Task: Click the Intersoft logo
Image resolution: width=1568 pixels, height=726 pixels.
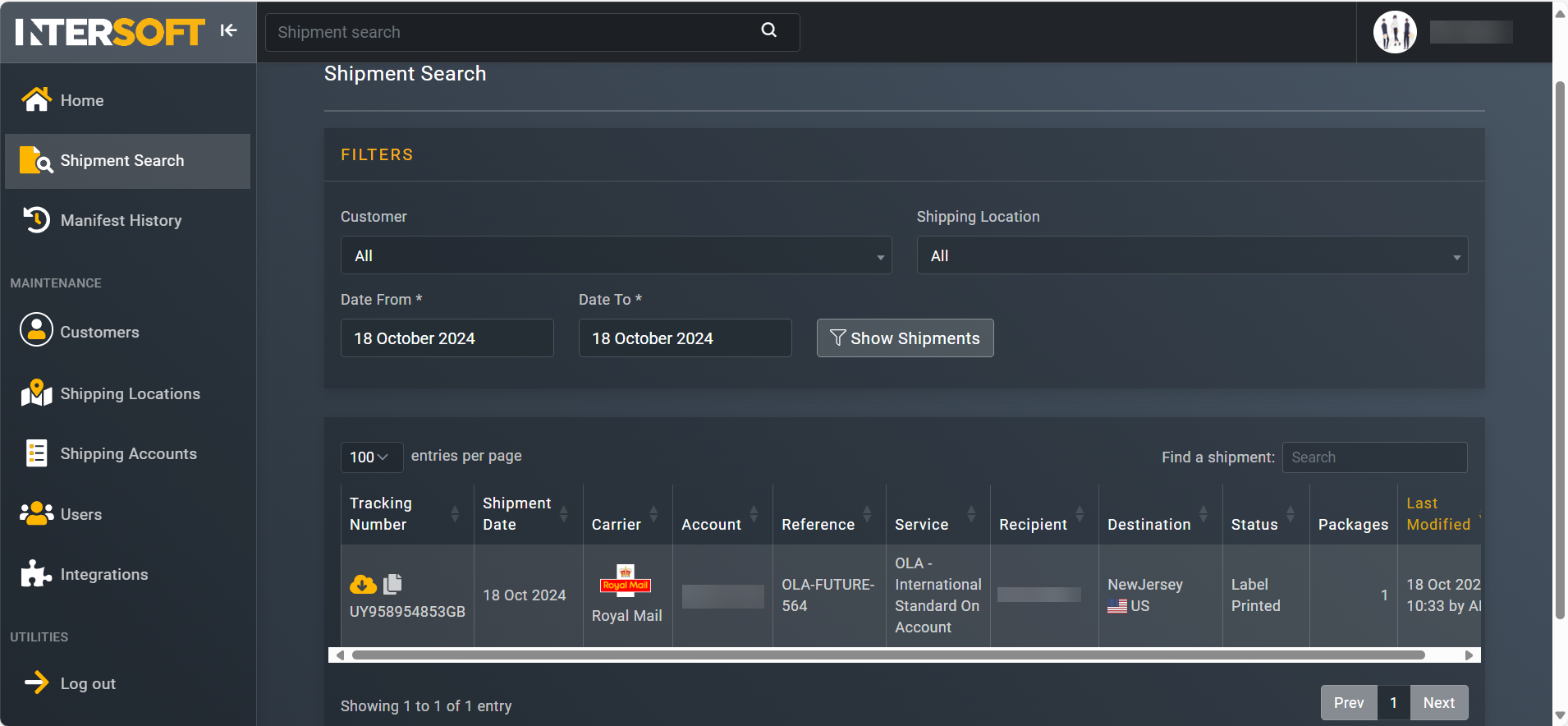Action: (109, 32)
